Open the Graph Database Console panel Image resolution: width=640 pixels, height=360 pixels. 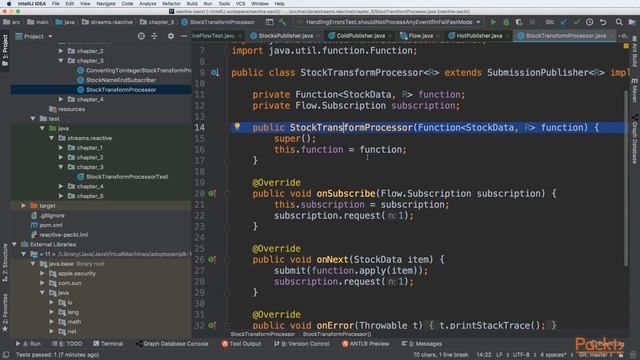(172, 344)
